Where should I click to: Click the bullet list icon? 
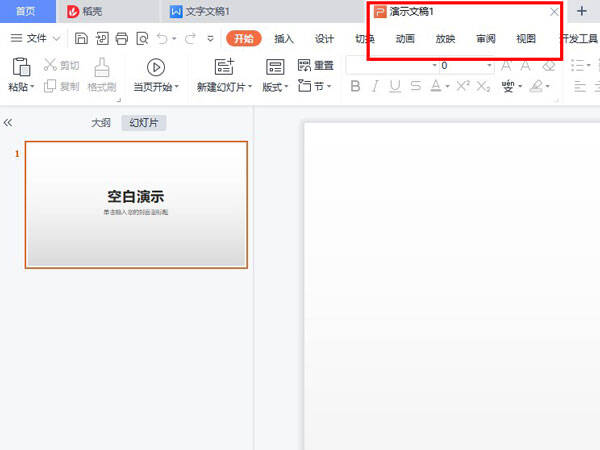(577, 65)
